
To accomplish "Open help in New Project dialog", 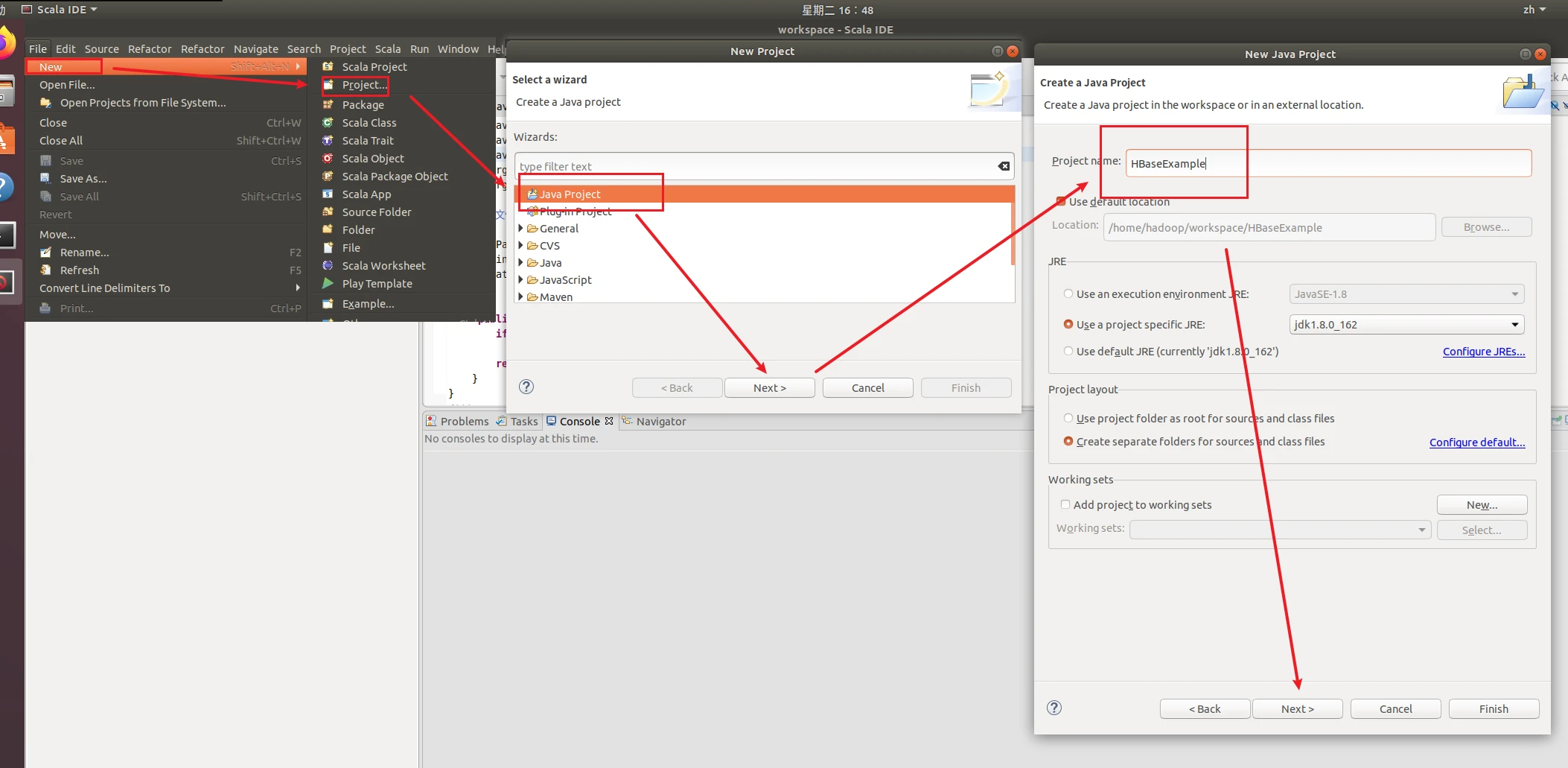I will (526, 387).
